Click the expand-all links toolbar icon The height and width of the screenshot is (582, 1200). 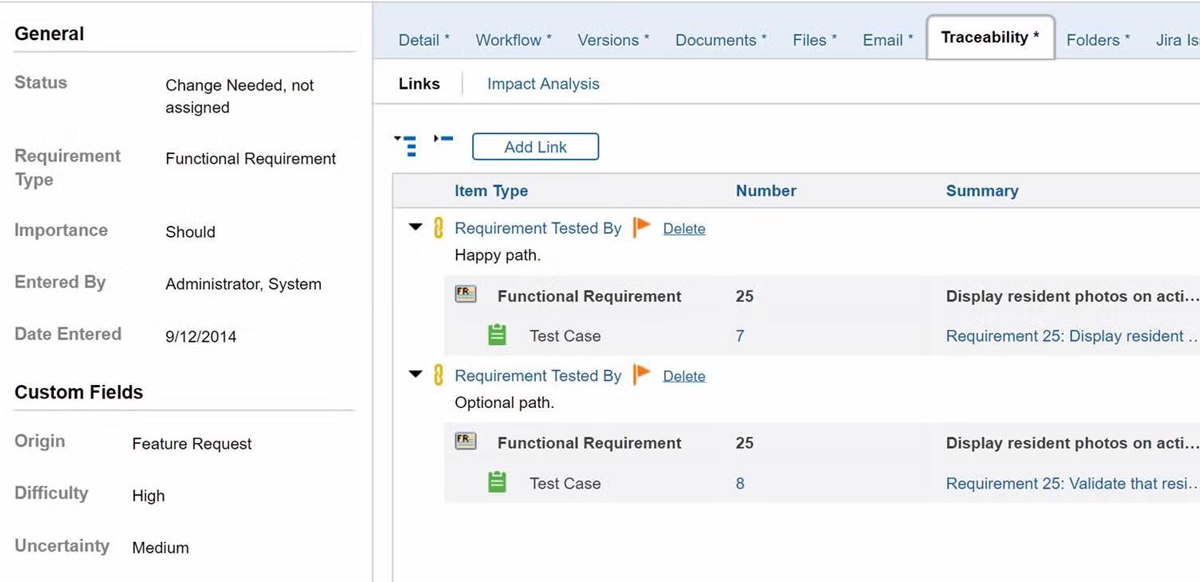(x=408, y=145)
